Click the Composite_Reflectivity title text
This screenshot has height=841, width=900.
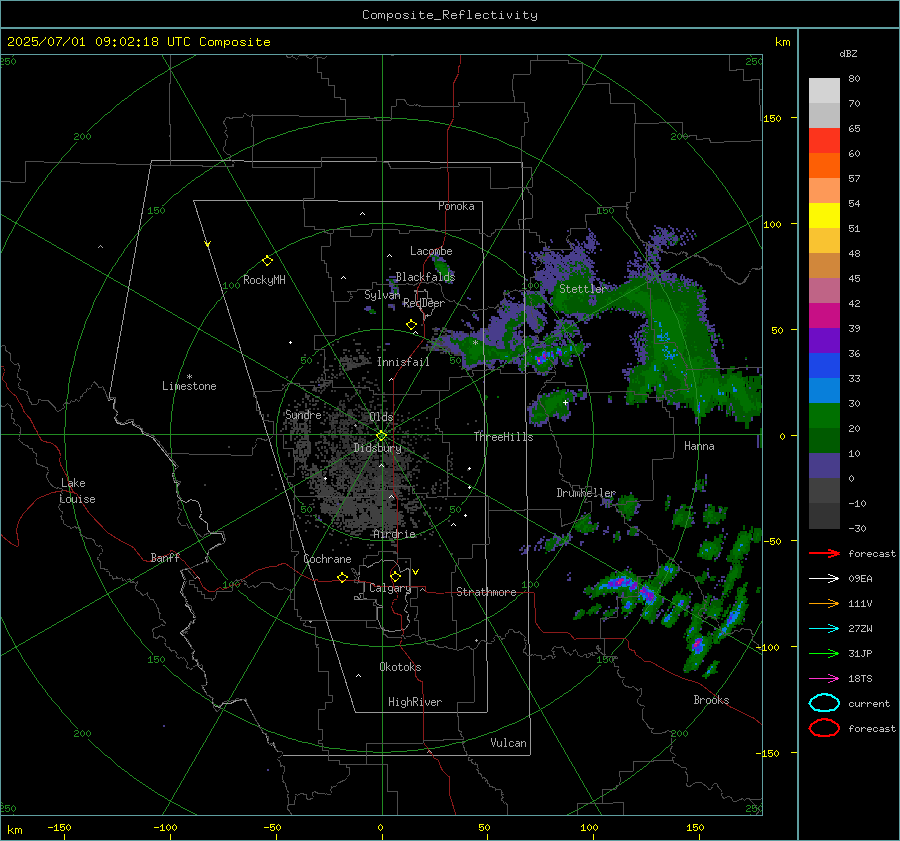[450, 15]
